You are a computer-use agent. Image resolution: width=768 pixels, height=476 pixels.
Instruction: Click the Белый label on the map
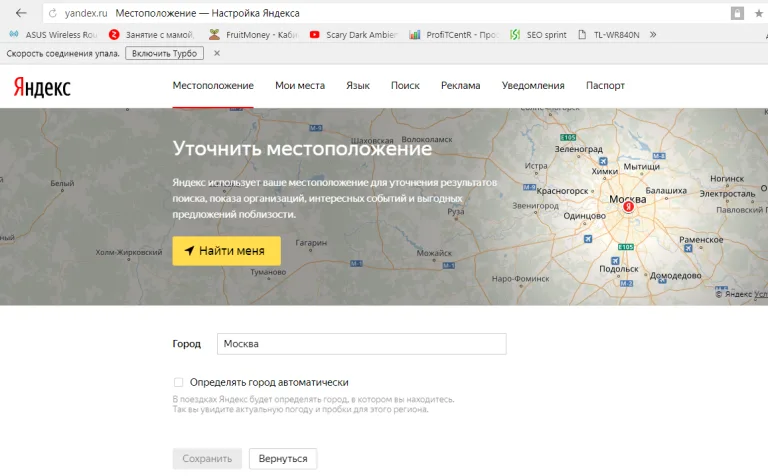(x=62, y=183)
